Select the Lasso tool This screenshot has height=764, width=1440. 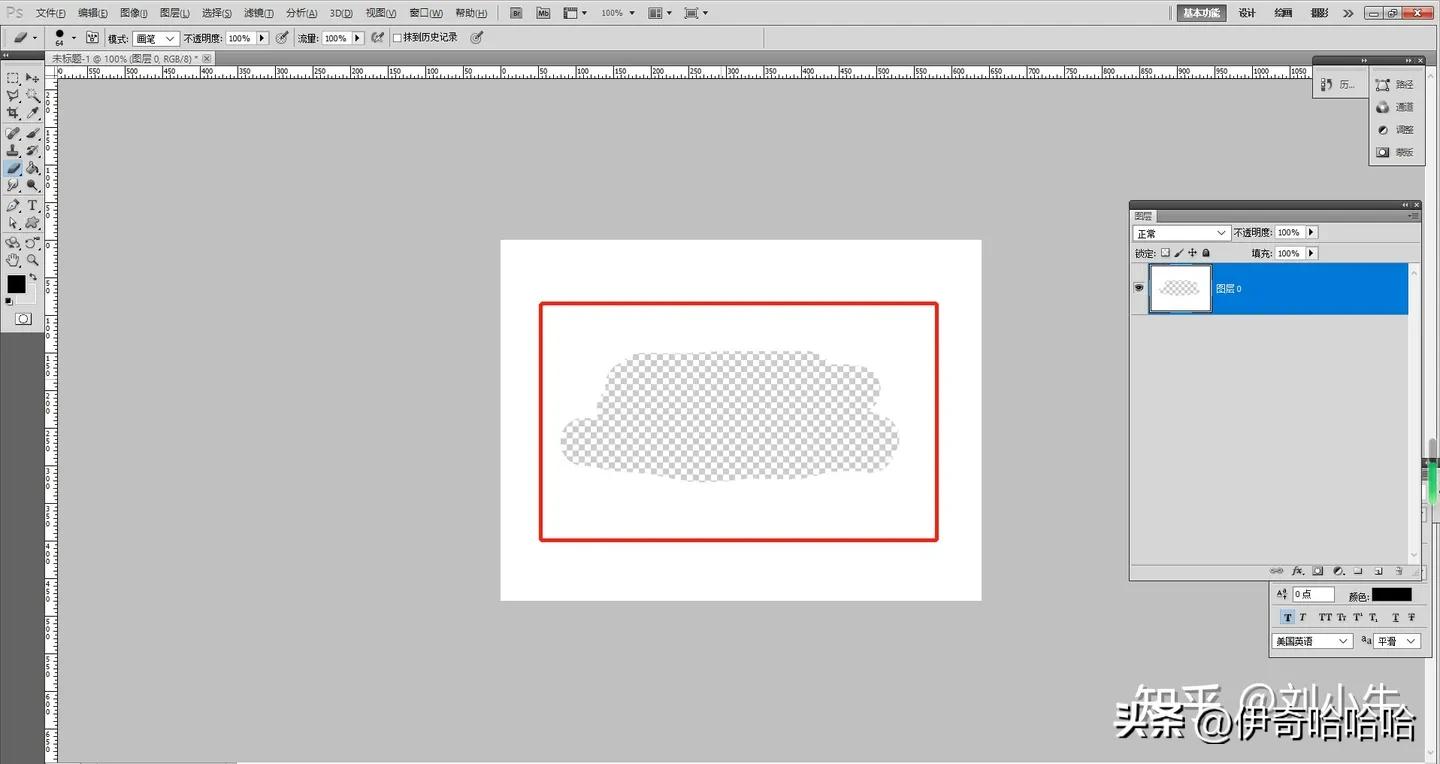[x=13, y=95]
